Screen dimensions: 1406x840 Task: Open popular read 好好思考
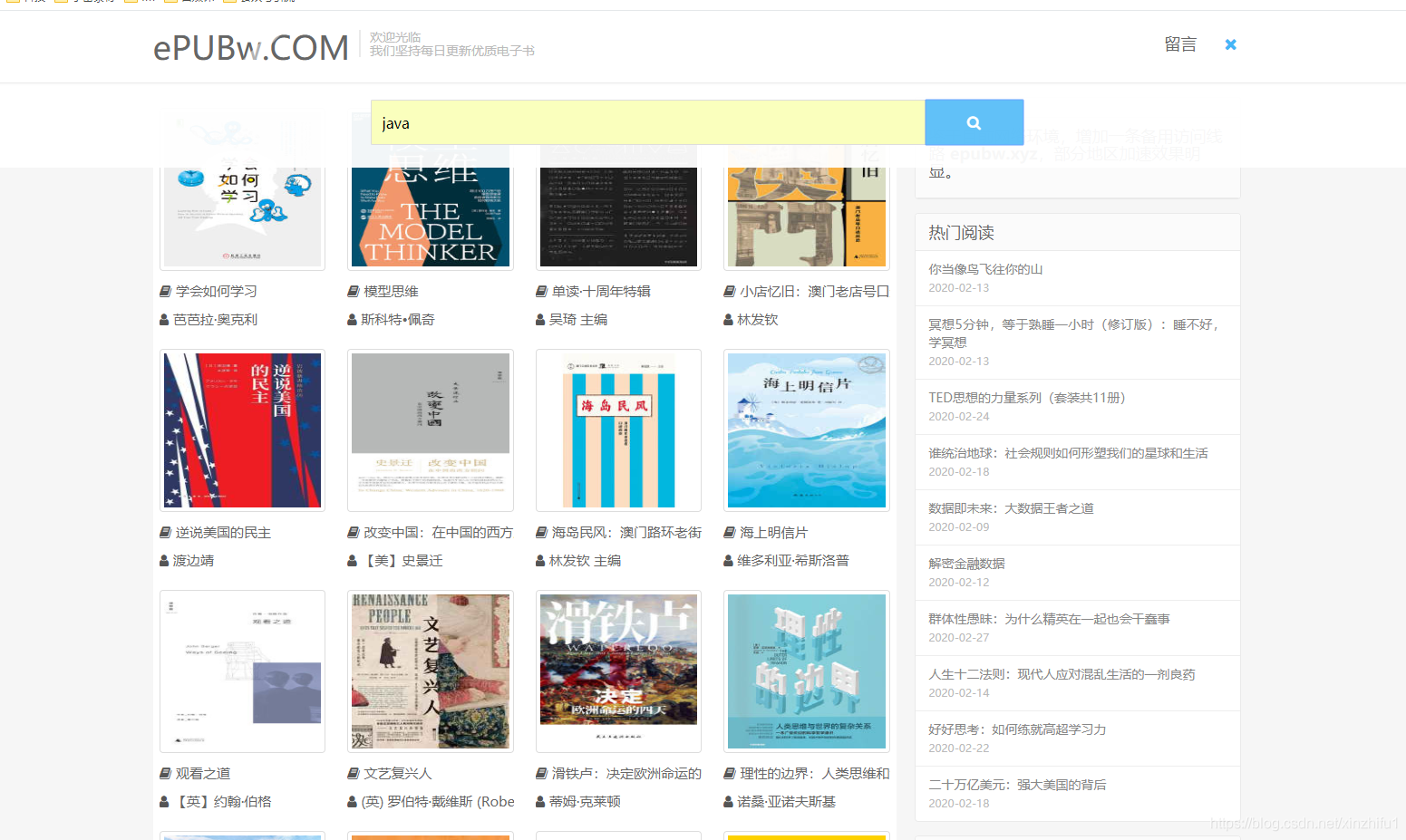click(x=1017, y=729)
